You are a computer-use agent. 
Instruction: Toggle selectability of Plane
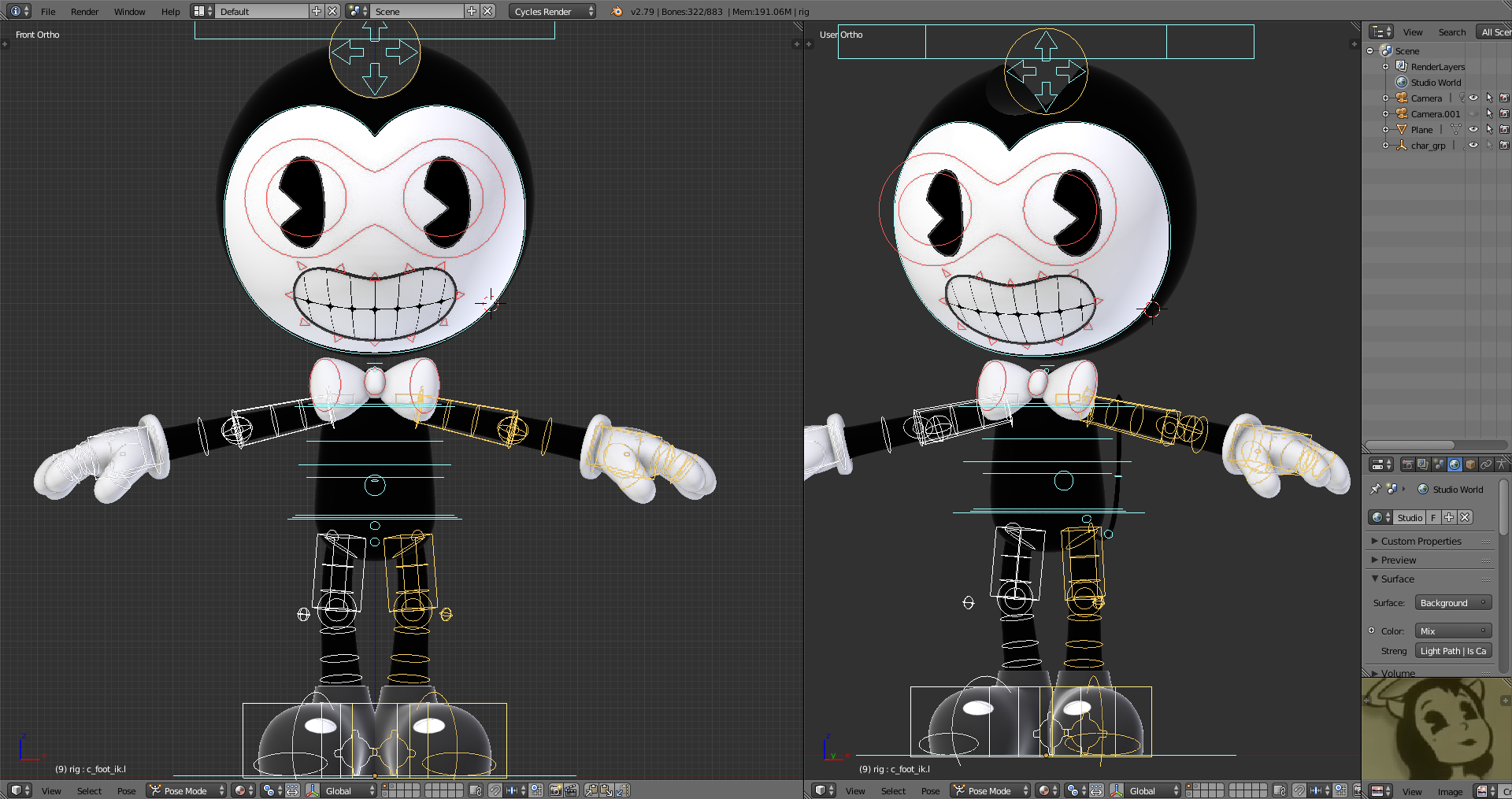click(1489, 130)
